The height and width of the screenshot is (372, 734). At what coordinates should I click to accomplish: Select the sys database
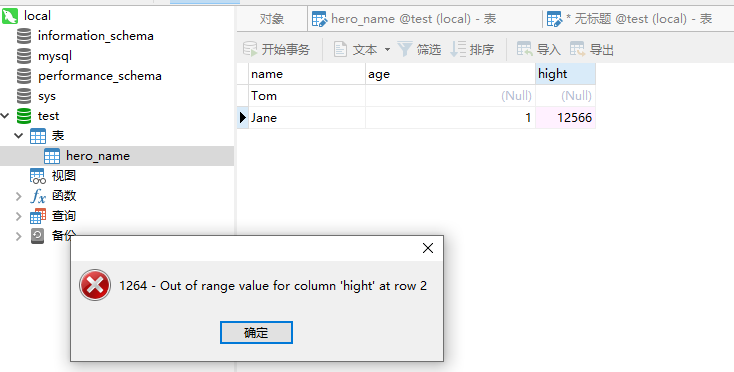[x=47, y=96]
